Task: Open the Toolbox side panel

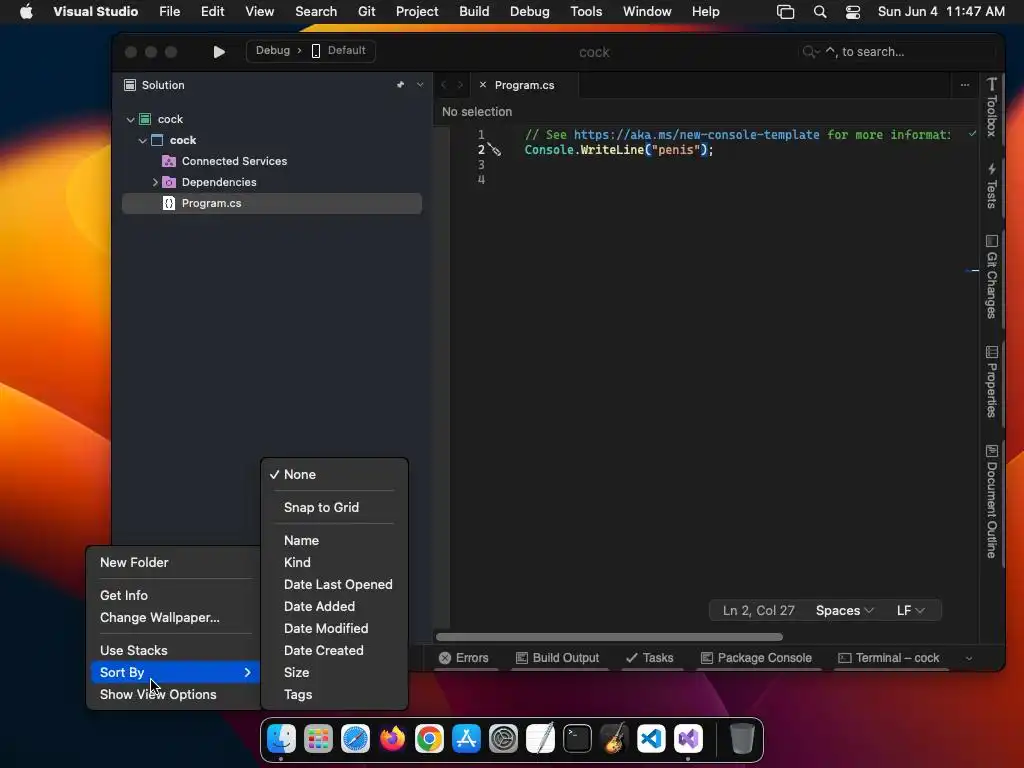Action: point(991,108)
